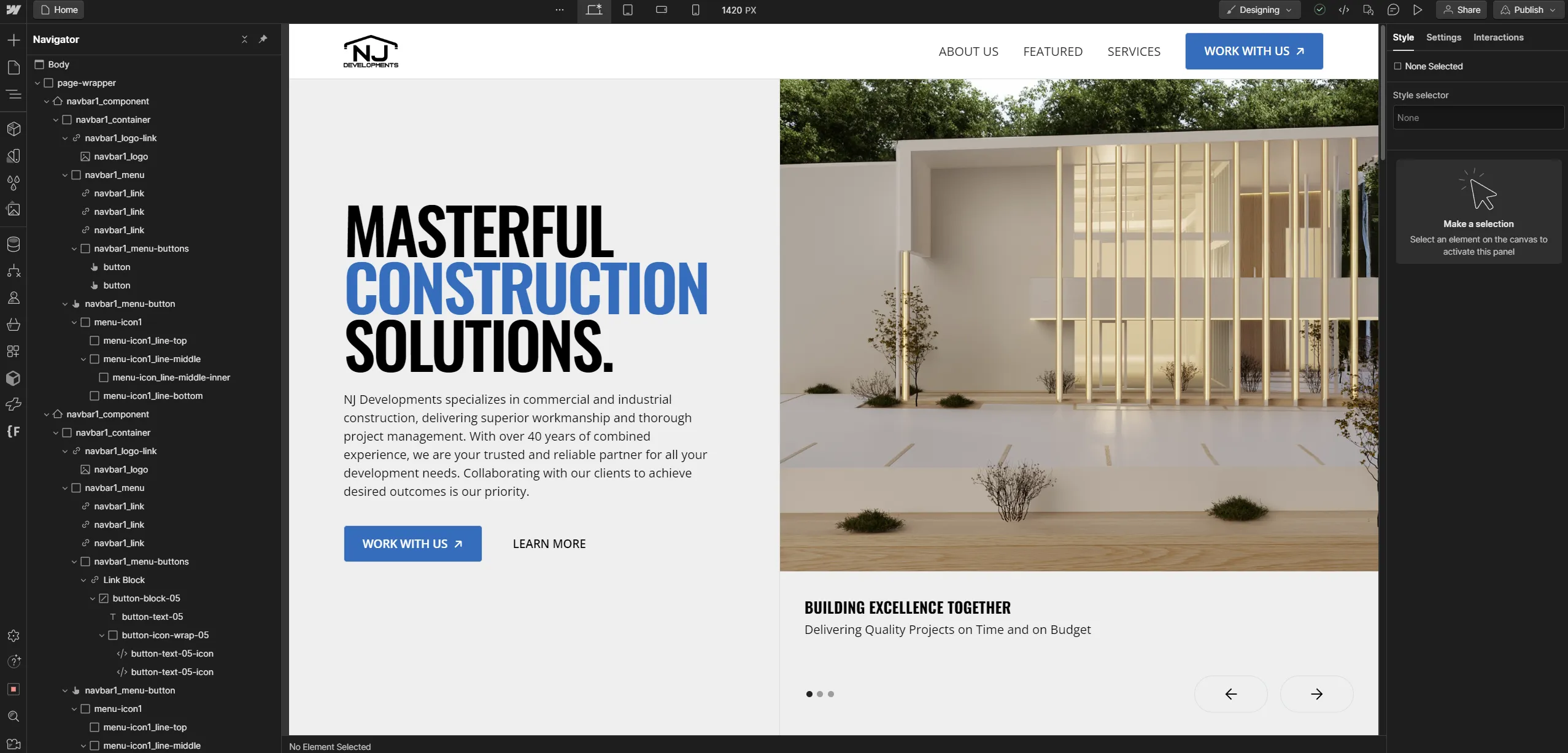The width and height of the screenshot is (1568, 753).
Task: Open comments bubble icon
Action: tap(1393, 10)
